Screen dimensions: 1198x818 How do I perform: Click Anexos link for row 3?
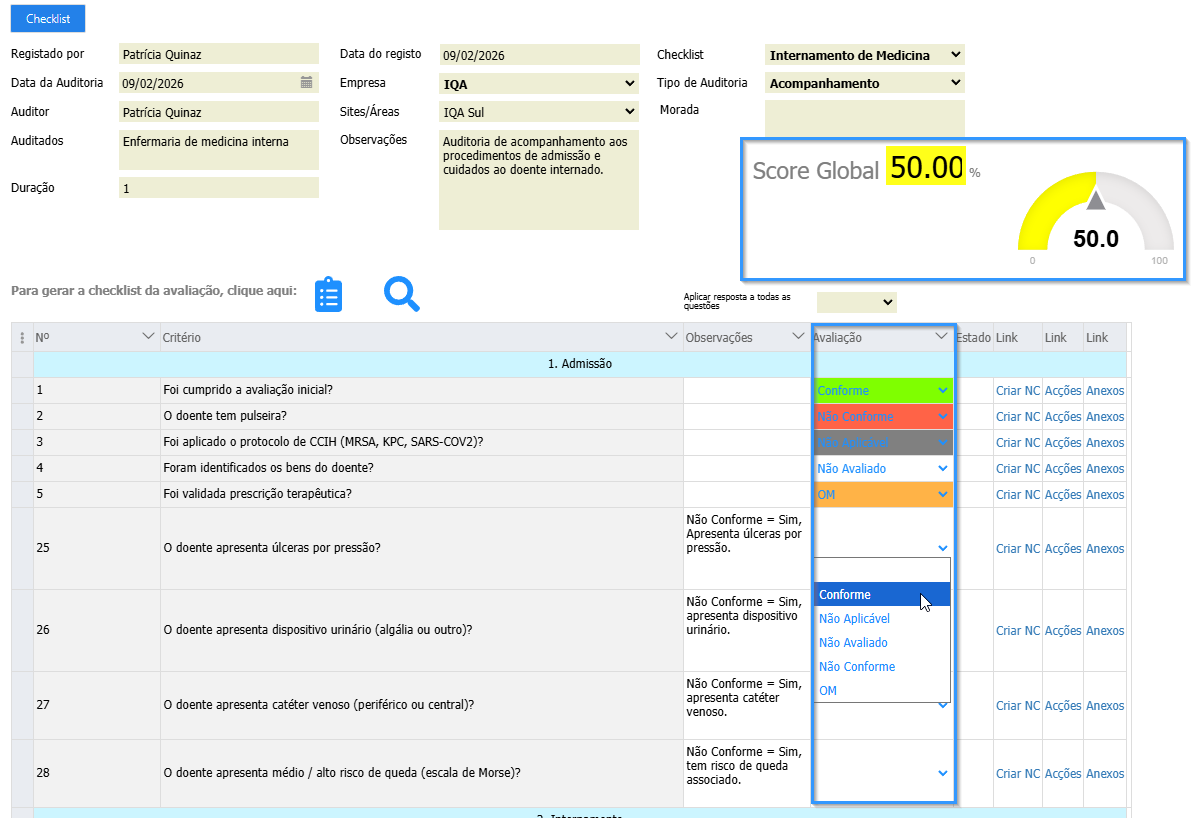pos(1105,442)
